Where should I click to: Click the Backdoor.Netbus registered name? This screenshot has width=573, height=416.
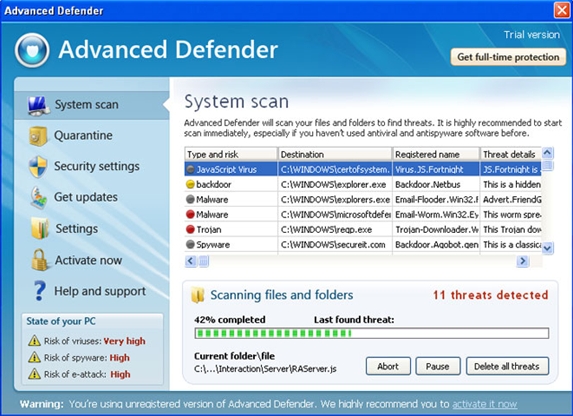(436, 185)
